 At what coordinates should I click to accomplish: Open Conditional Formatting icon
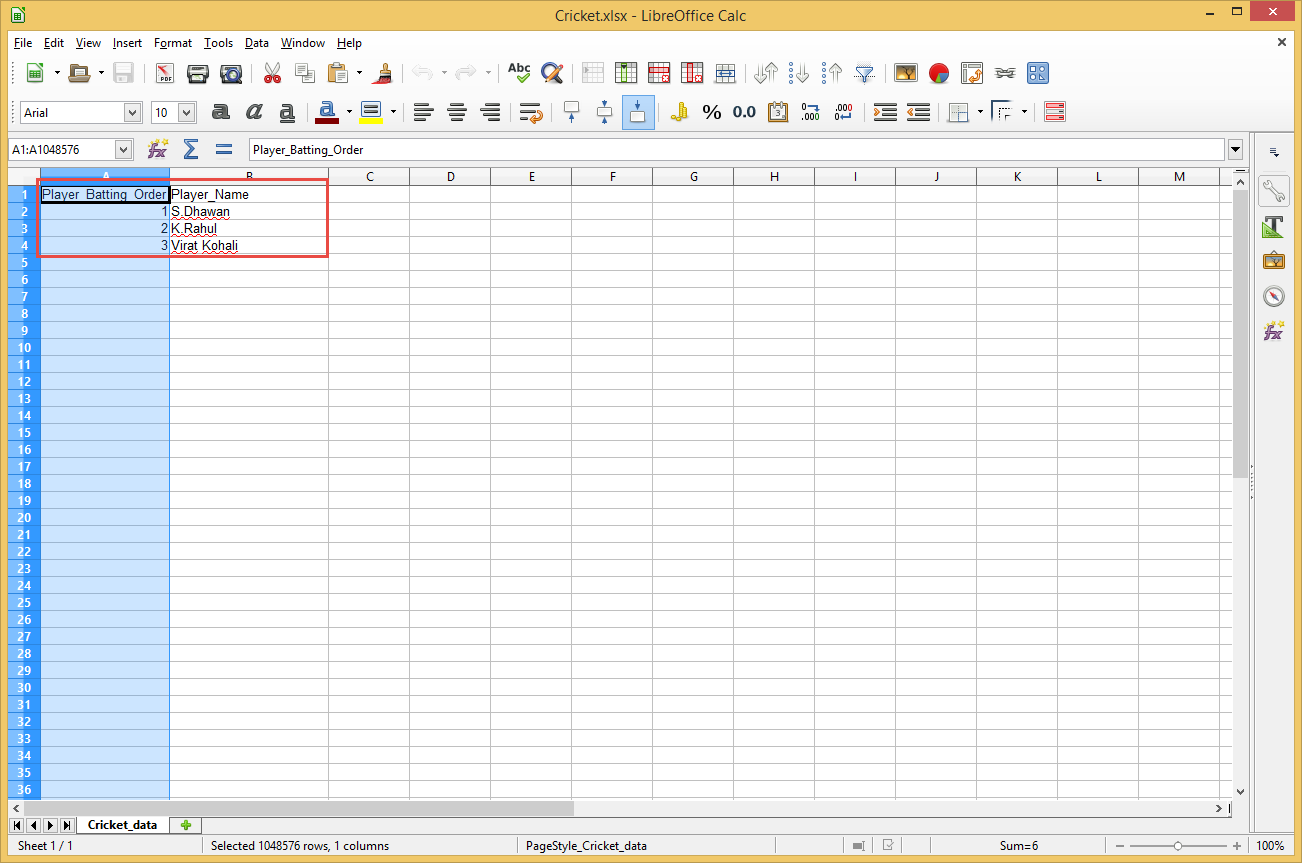point(1055,112)
